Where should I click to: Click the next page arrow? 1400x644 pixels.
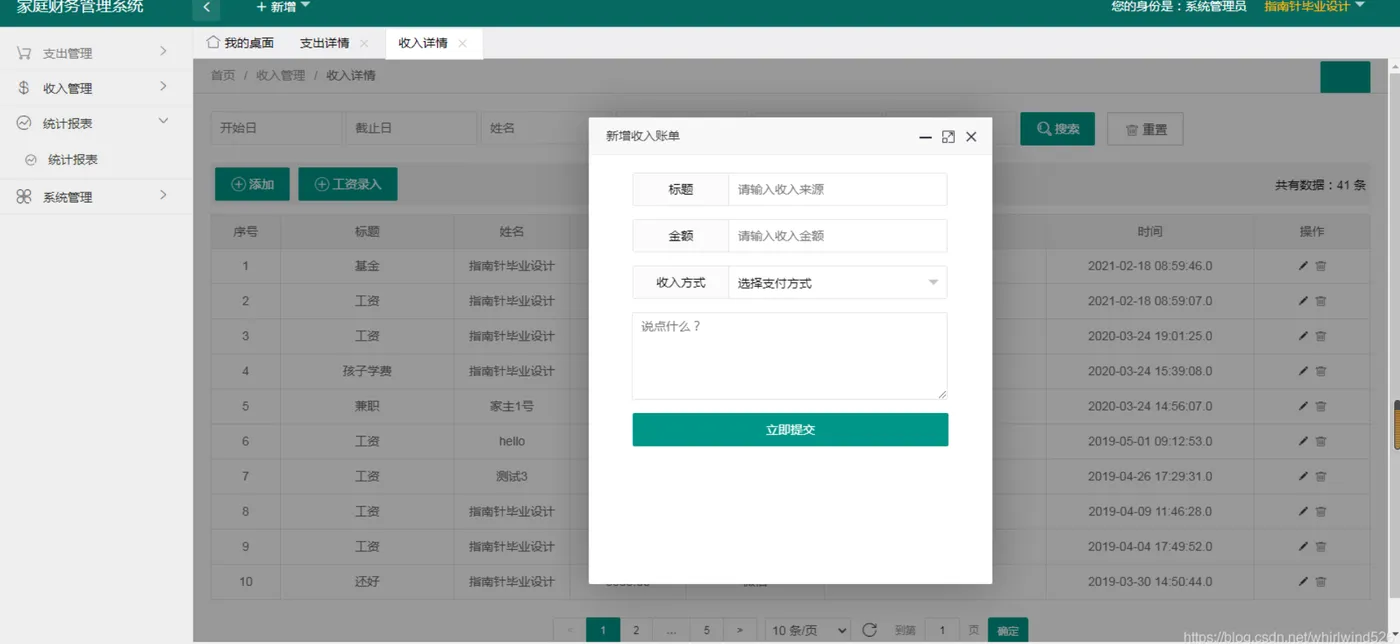pos(740,630)
